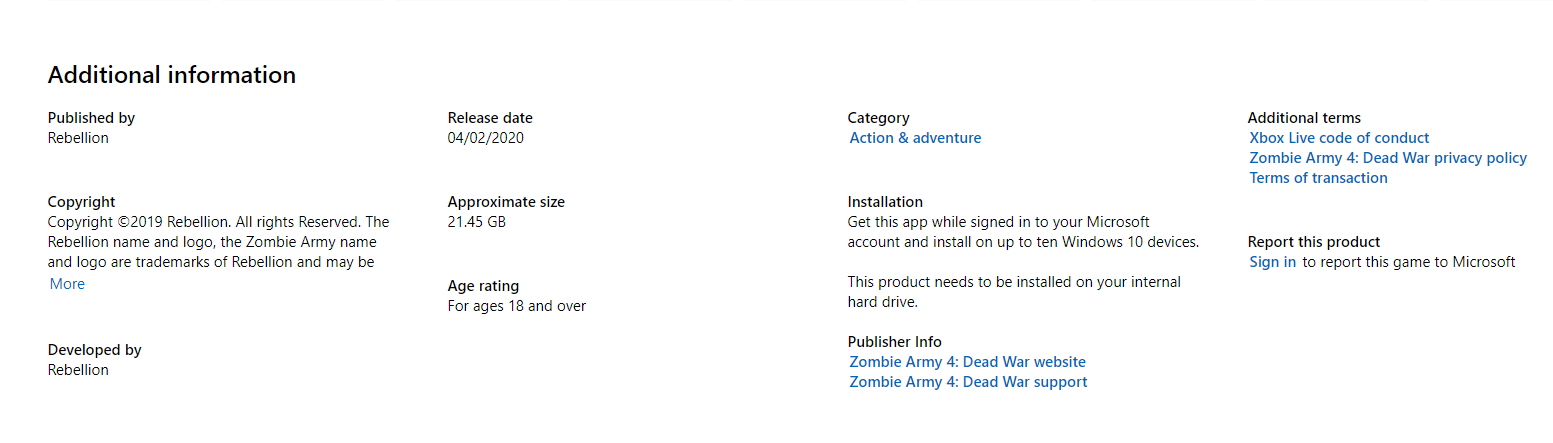The width and height of the screenshot is (1553, 443).
Task: Click Rebellion under Published by
Action: click(x=78, y=138)
